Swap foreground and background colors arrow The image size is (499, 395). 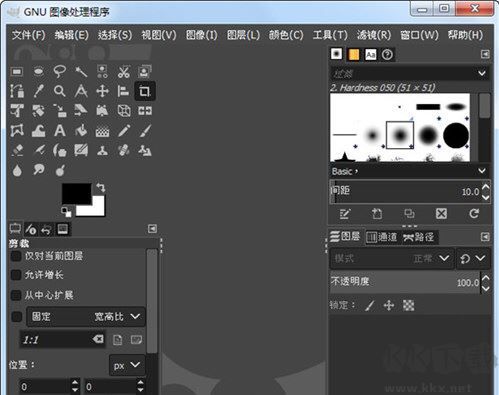tap(100, 187)
